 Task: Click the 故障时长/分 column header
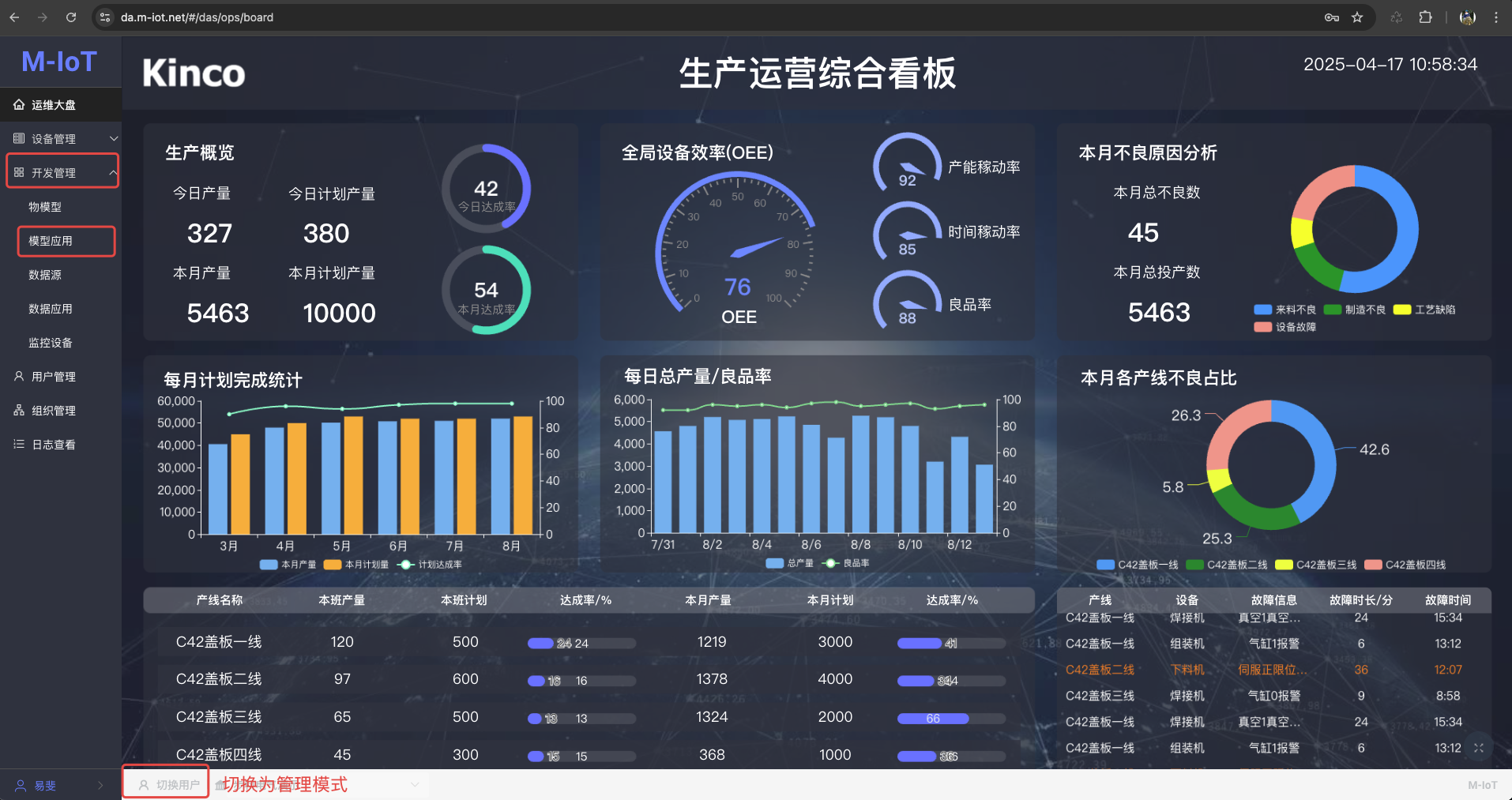(x=1361, y=600)
